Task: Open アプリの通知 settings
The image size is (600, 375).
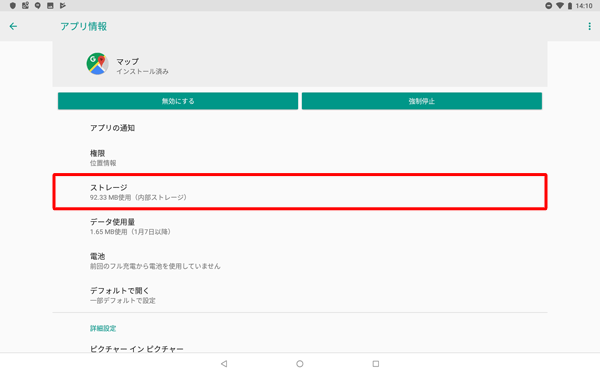Action: [300, 128]
